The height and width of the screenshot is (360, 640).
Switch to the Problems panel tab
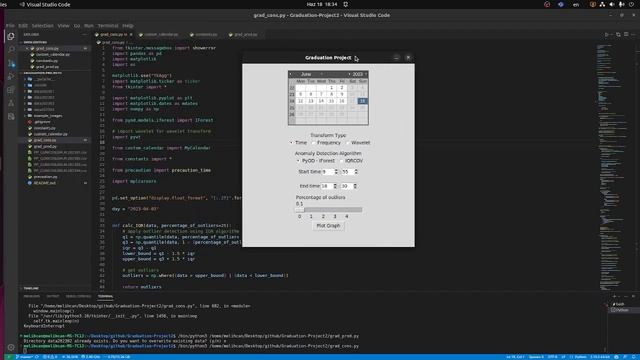pos(31,296)
